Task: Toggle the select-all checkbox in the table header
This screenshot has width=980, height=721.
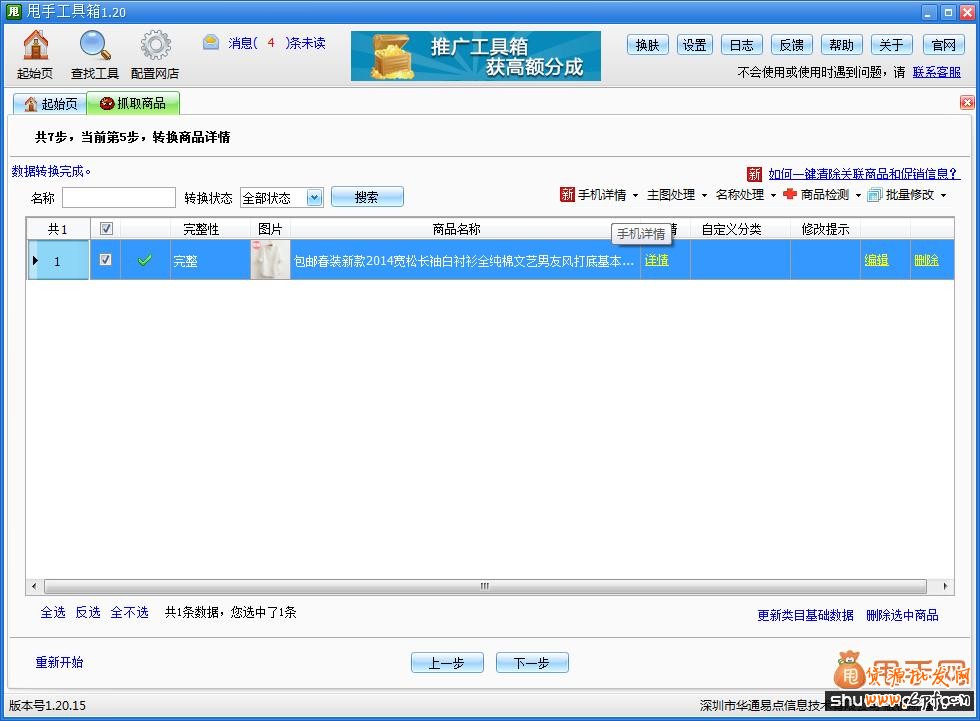Action: pos(105,228)
